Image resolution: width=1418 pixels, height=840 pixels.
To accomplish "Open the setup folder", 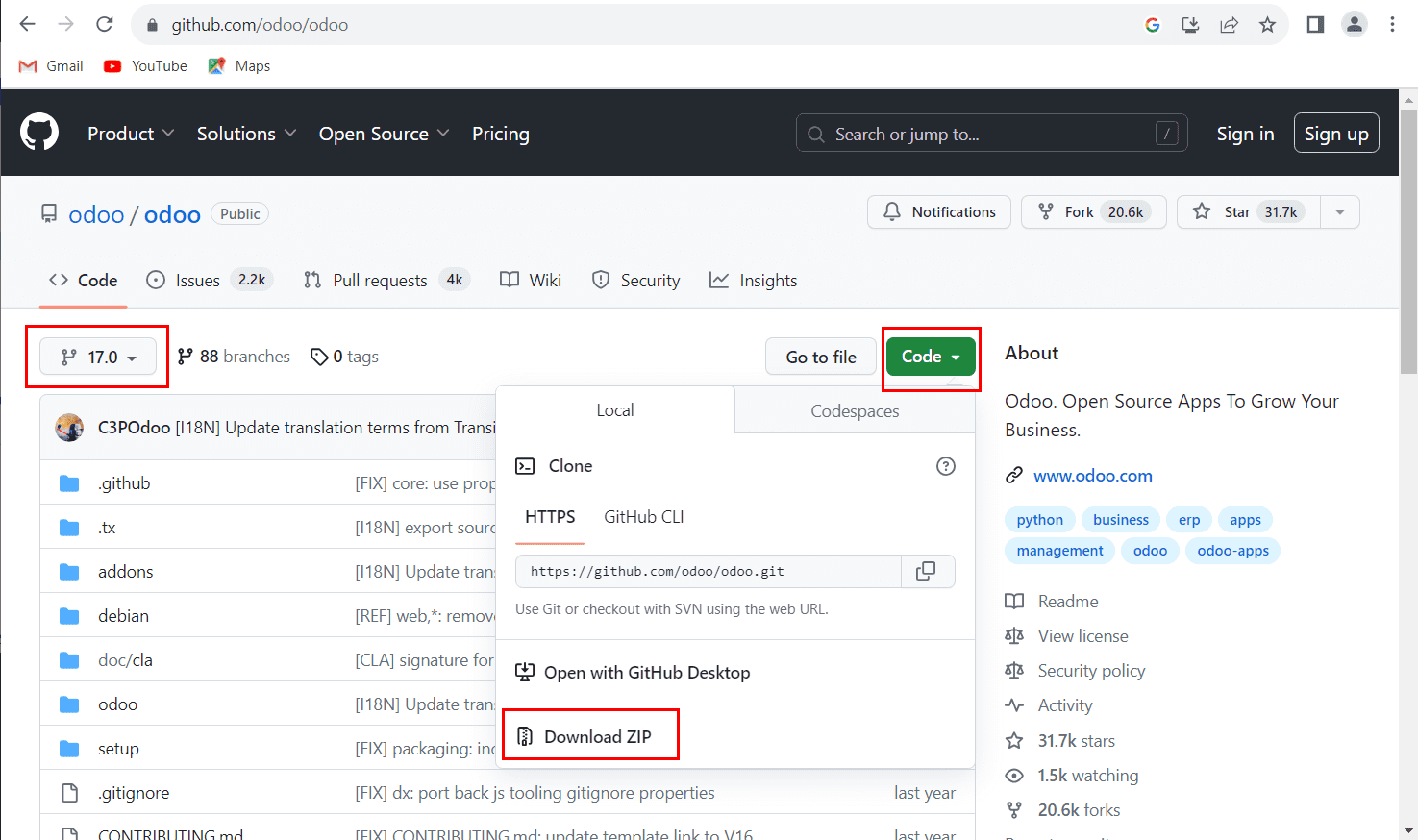I will 118,749.
